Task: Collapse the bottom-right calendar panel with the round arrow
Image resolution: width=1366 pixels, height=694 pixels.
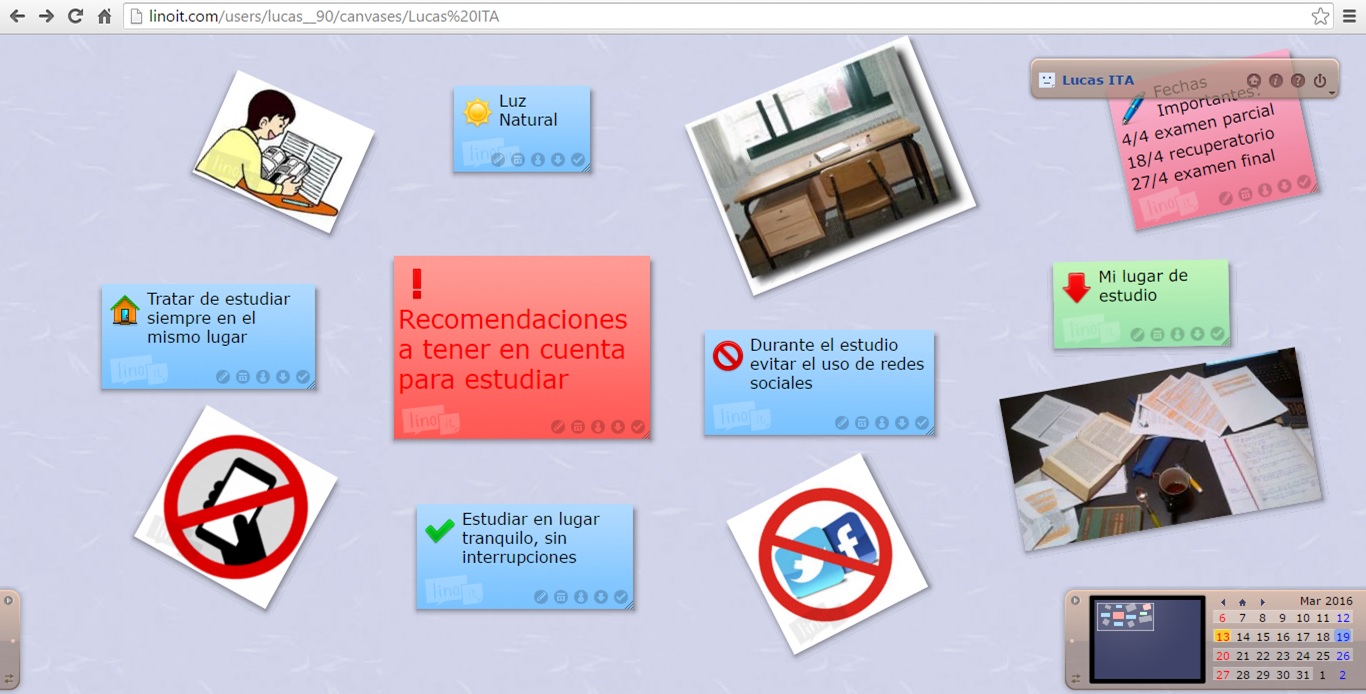Action: (1076, 601)
